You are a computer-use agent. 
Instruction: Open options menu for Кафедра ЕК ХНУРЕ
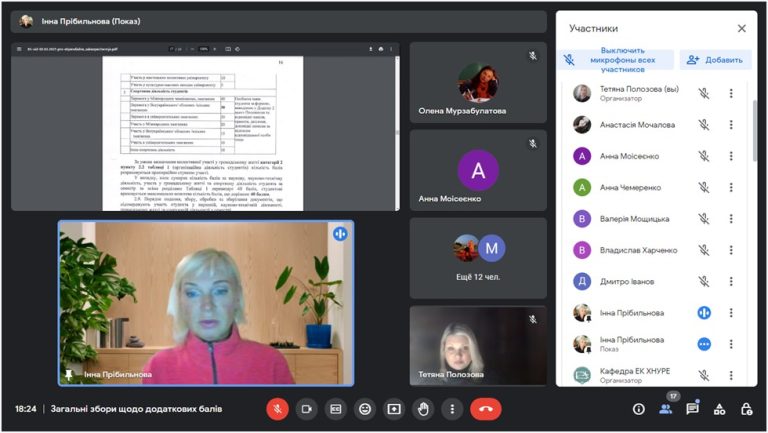tap(731, 376)
